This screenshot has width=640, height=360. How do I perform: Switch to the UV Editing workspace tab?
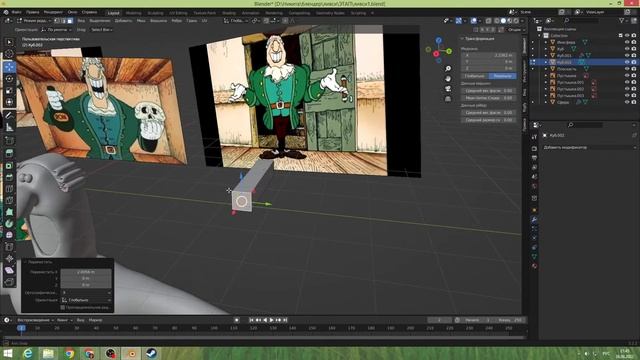[178, 13]
